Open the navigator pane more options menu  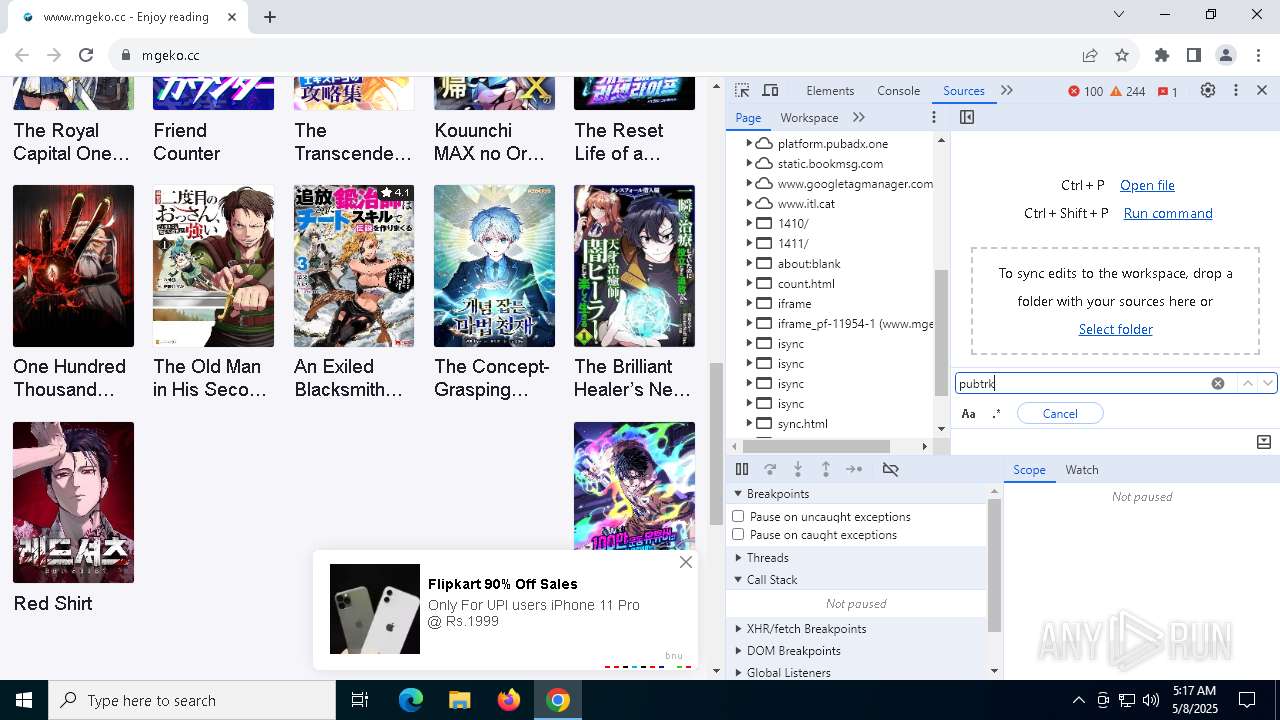(934, 117)
